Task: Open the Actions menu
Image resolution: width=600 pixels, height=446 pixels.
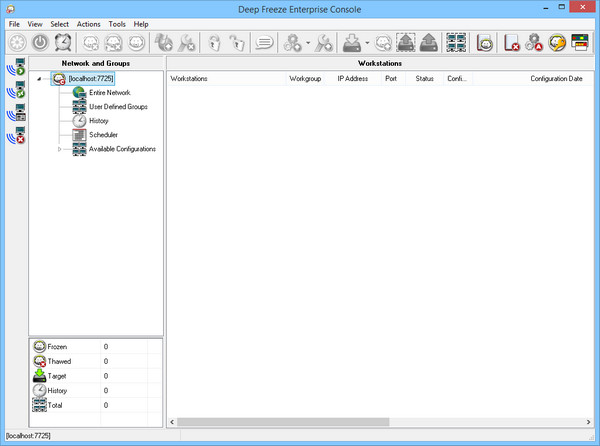Action: (88, 23)
